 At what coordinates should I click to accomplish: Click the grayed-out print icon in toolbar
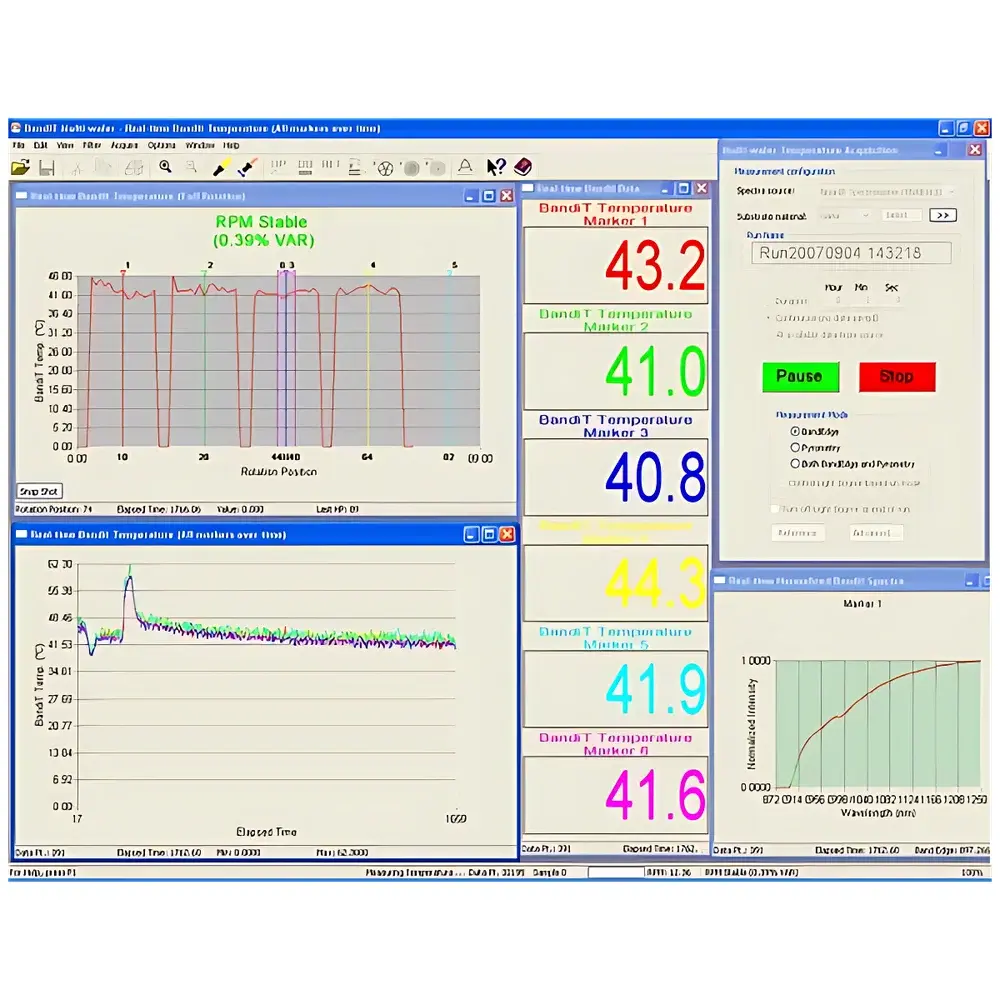pos(134,168)
